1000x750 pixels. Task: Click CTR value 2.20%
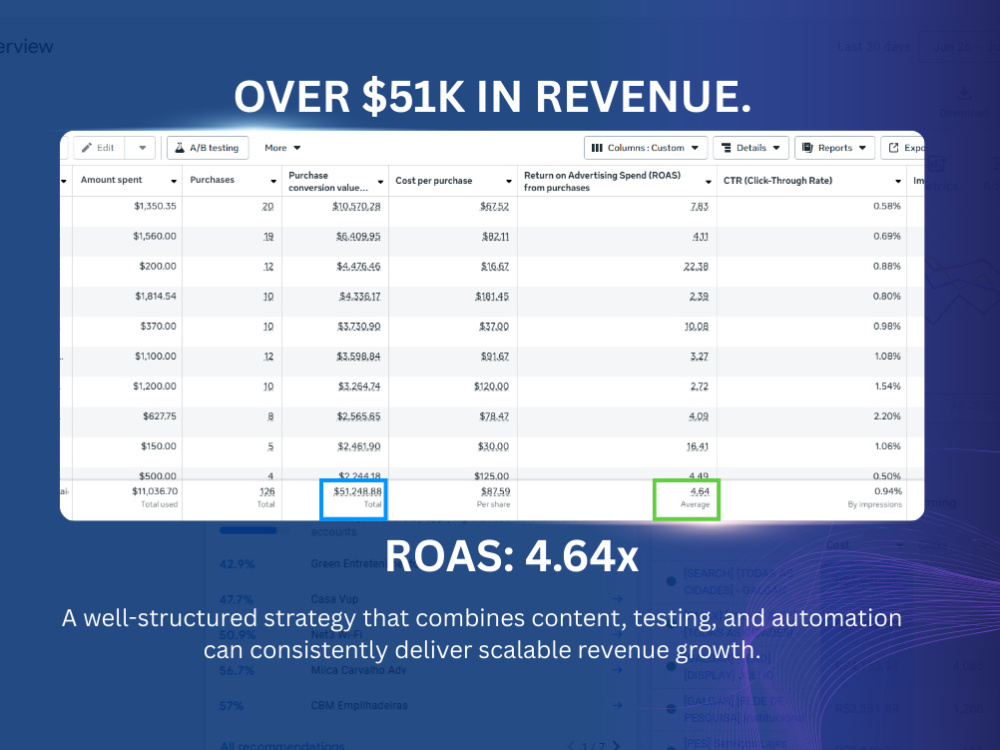pos(886,416)
